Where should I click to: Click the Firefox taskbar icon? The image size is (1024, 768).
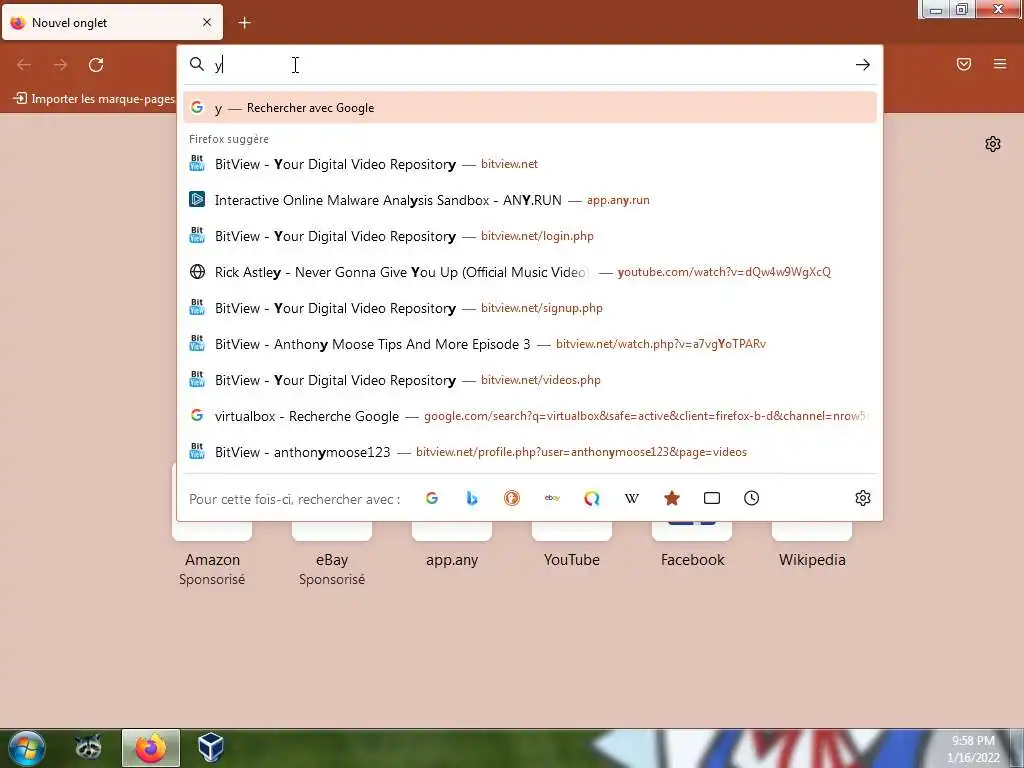(x=151, y=748)
